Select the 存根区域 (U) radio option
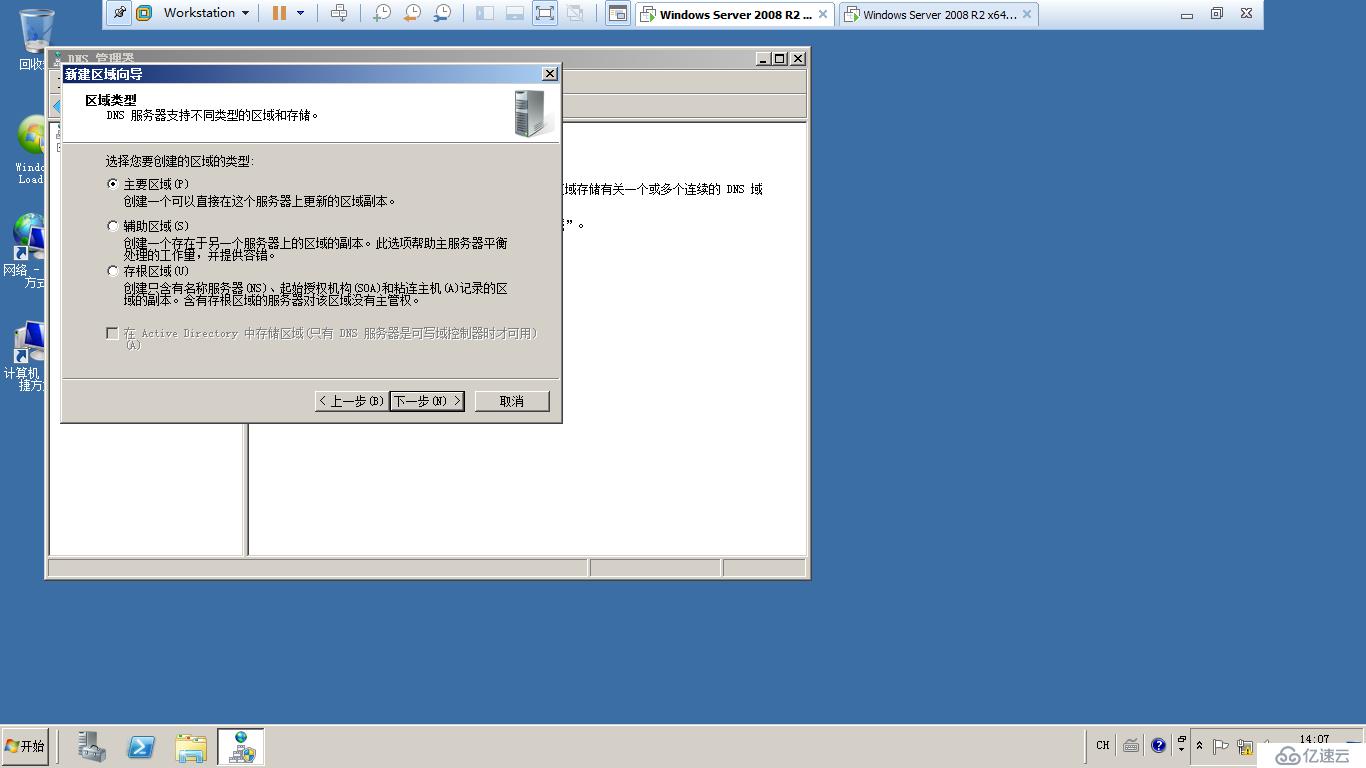The width and height of the screenshot is (1366, 768). coord(113,271)
